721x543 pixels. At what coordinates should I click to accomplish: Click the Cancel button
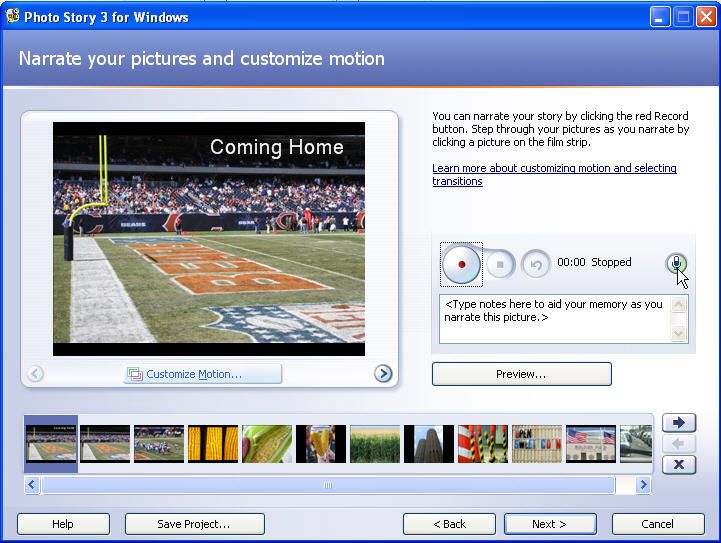click(658, 524)
